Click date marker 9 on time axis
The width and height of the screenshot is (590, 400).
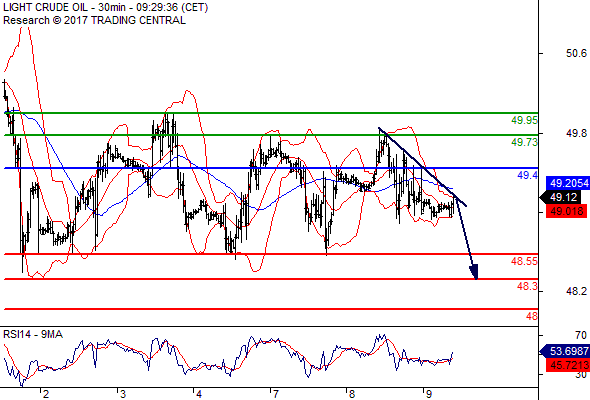point(429,394)
